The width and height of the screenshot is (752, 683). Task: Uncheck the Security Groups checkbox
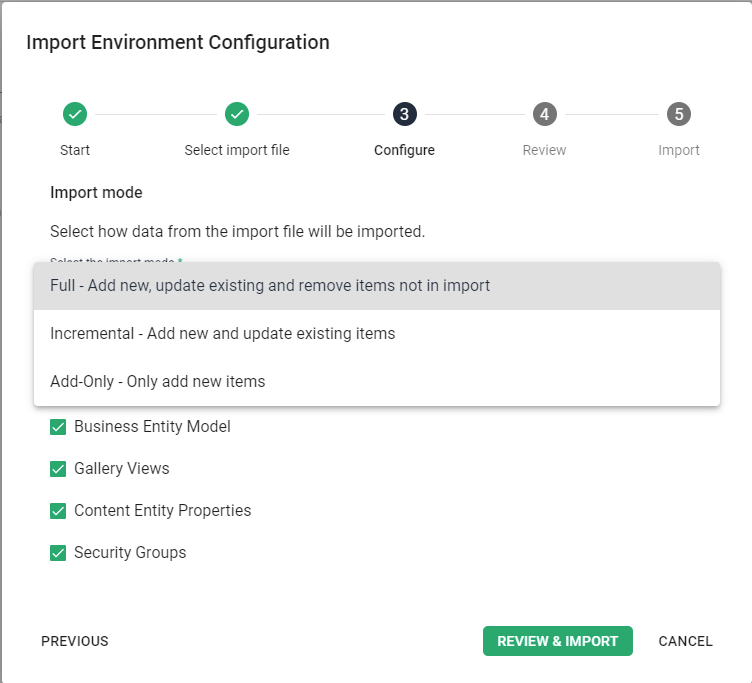58,553
